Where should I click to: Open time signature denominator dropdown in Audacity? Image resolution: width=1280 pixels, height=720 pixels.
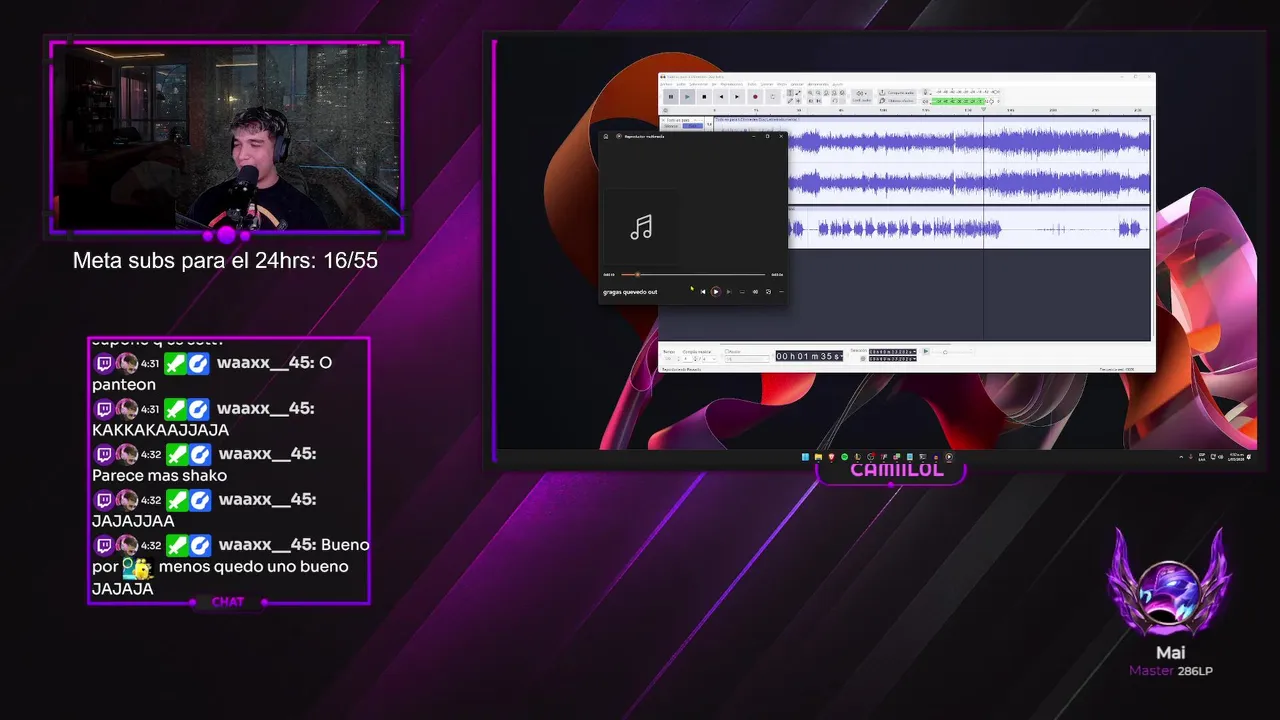coord(709,359)
